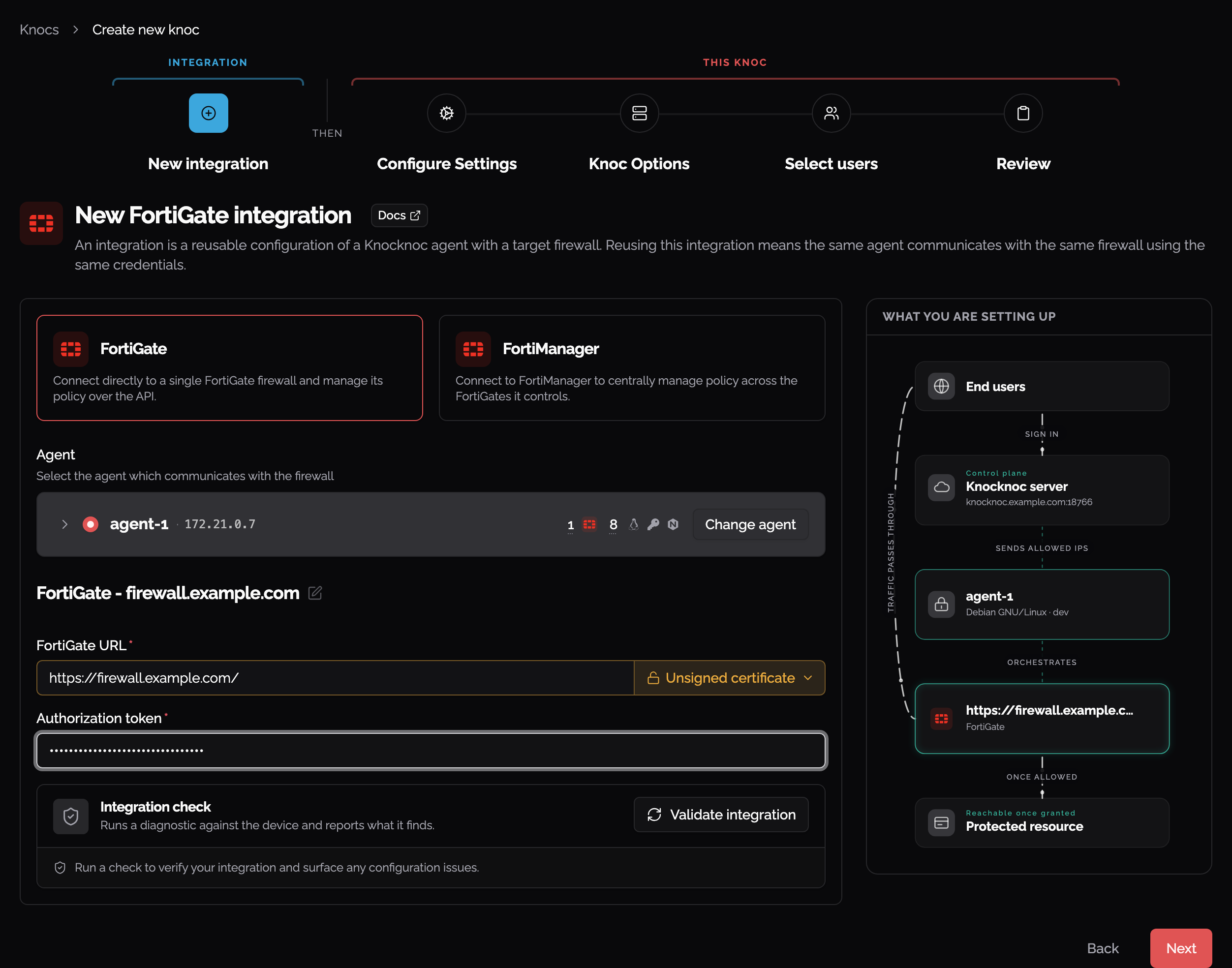Viewport: 1232px width, 968px height.
Task: Open the Unsigned certificate dropdown
Action: [730, 678]
